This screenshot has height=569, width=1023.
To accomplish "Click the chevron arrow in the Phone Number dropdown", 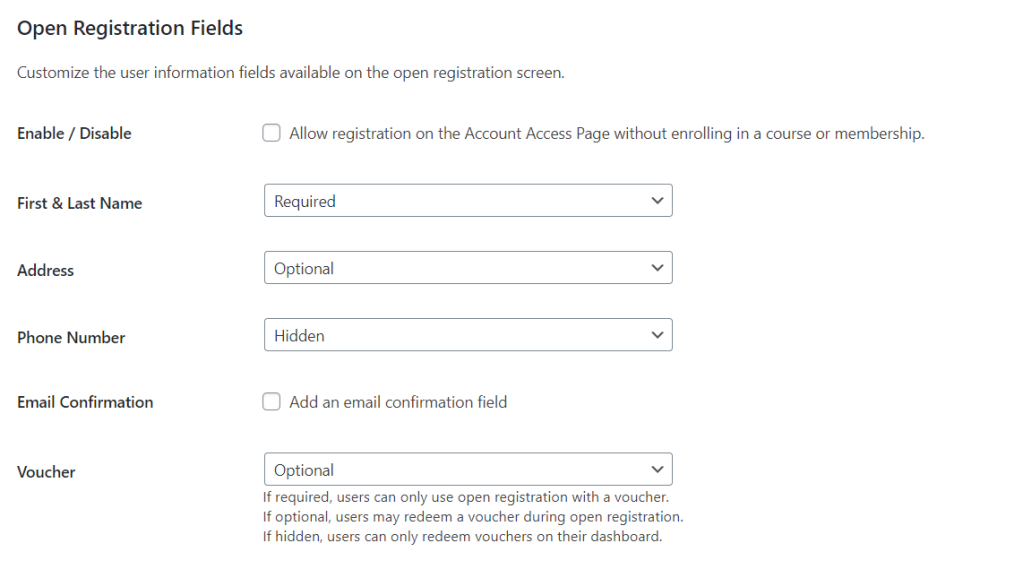I will coord(657,335).
